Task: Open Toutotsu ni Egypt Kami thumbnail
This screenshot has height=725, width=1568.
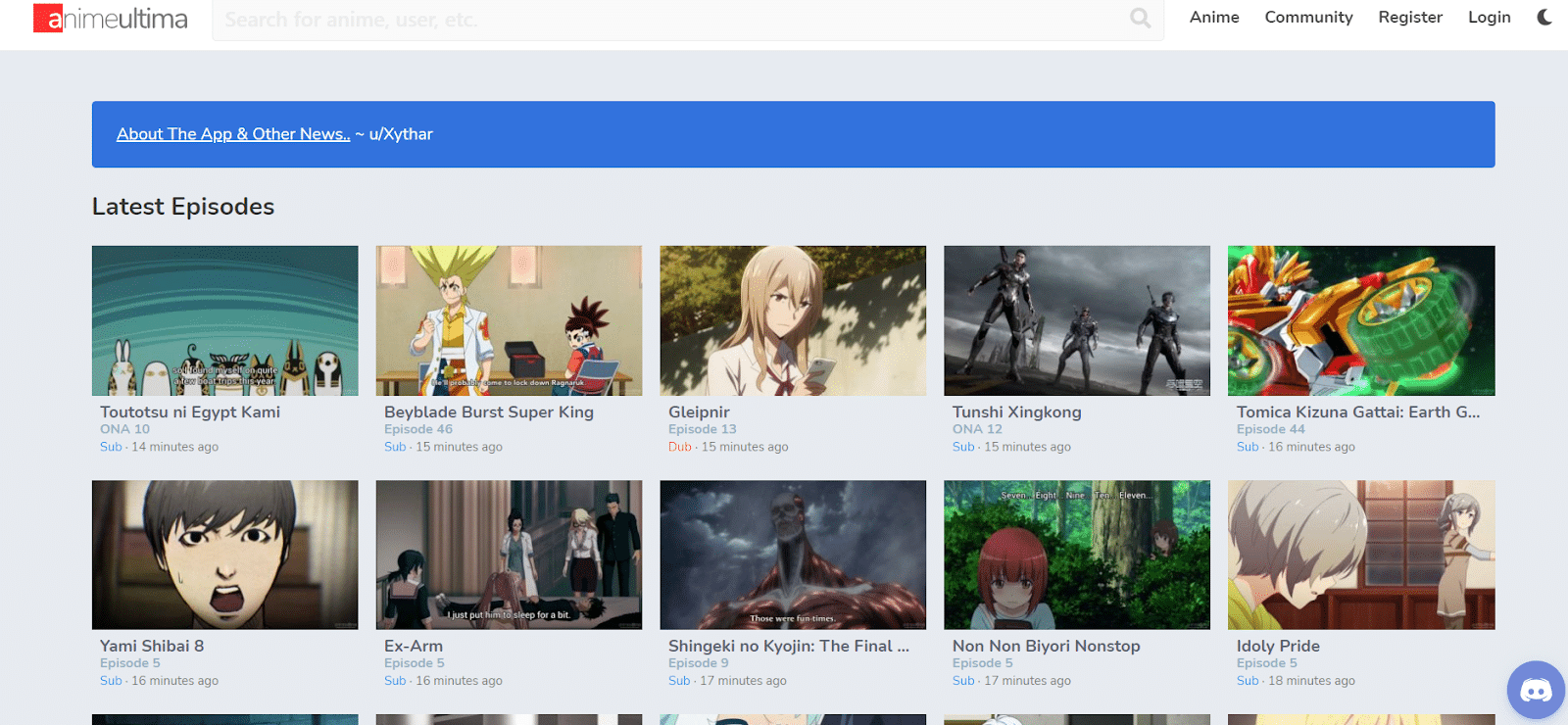Action: coord(225,320)
